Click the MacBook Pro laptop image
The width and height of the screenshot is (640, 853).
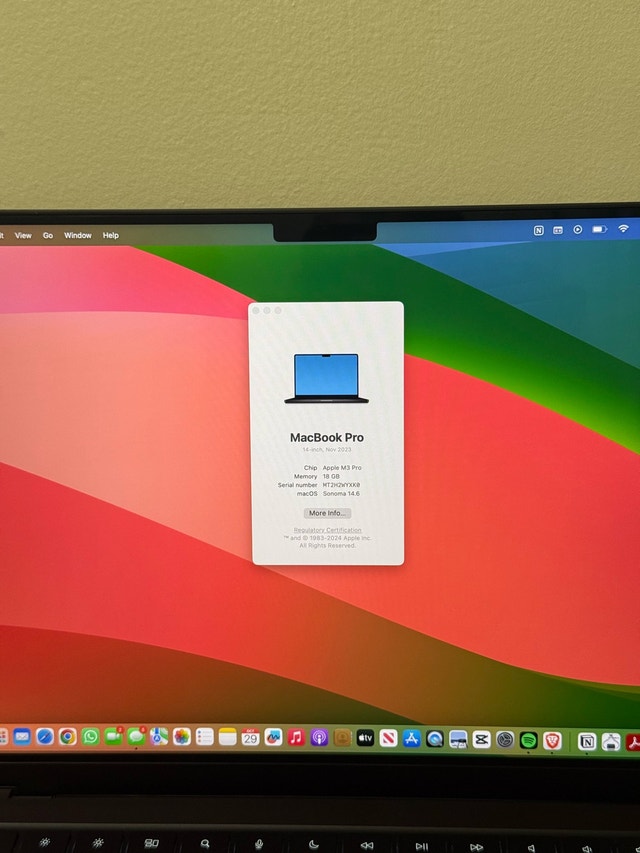[326, 378]
